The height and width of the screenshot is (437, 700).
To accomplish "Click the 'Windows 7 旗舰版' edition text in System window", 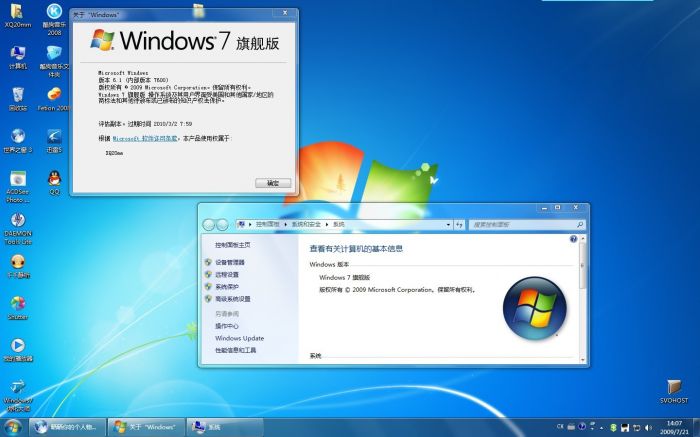I will point(345,277).
